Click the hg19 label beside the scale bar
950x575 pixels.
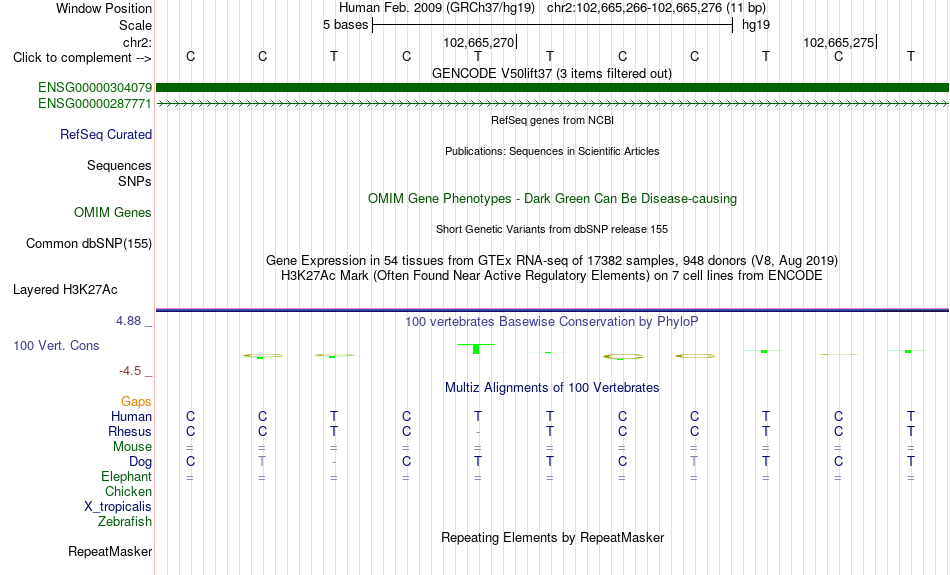pyautogui.click(x=756, y=25)
